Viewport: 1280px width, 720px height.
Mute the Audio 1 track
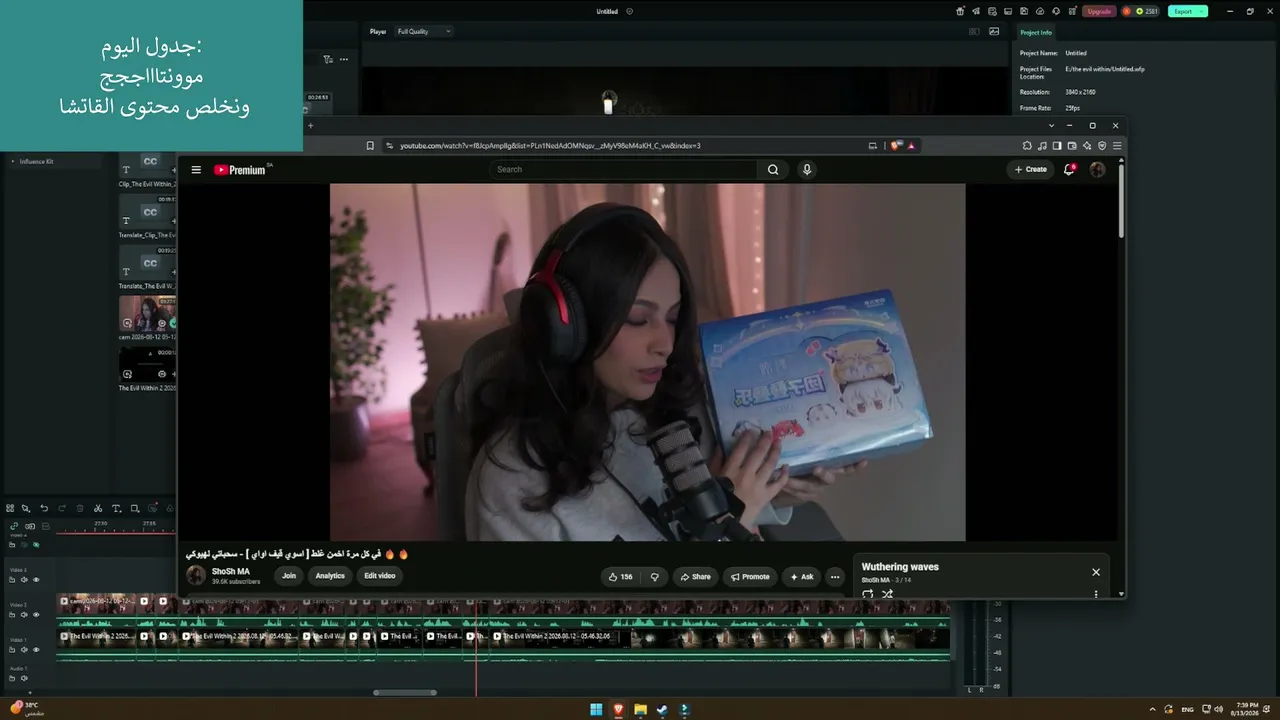pyautogui.click(x=24, y=678)
